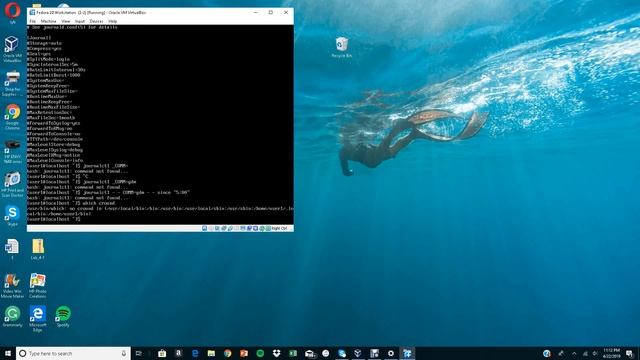Click the HP ENVY printer desktop shortcut

tap(12, 151)
